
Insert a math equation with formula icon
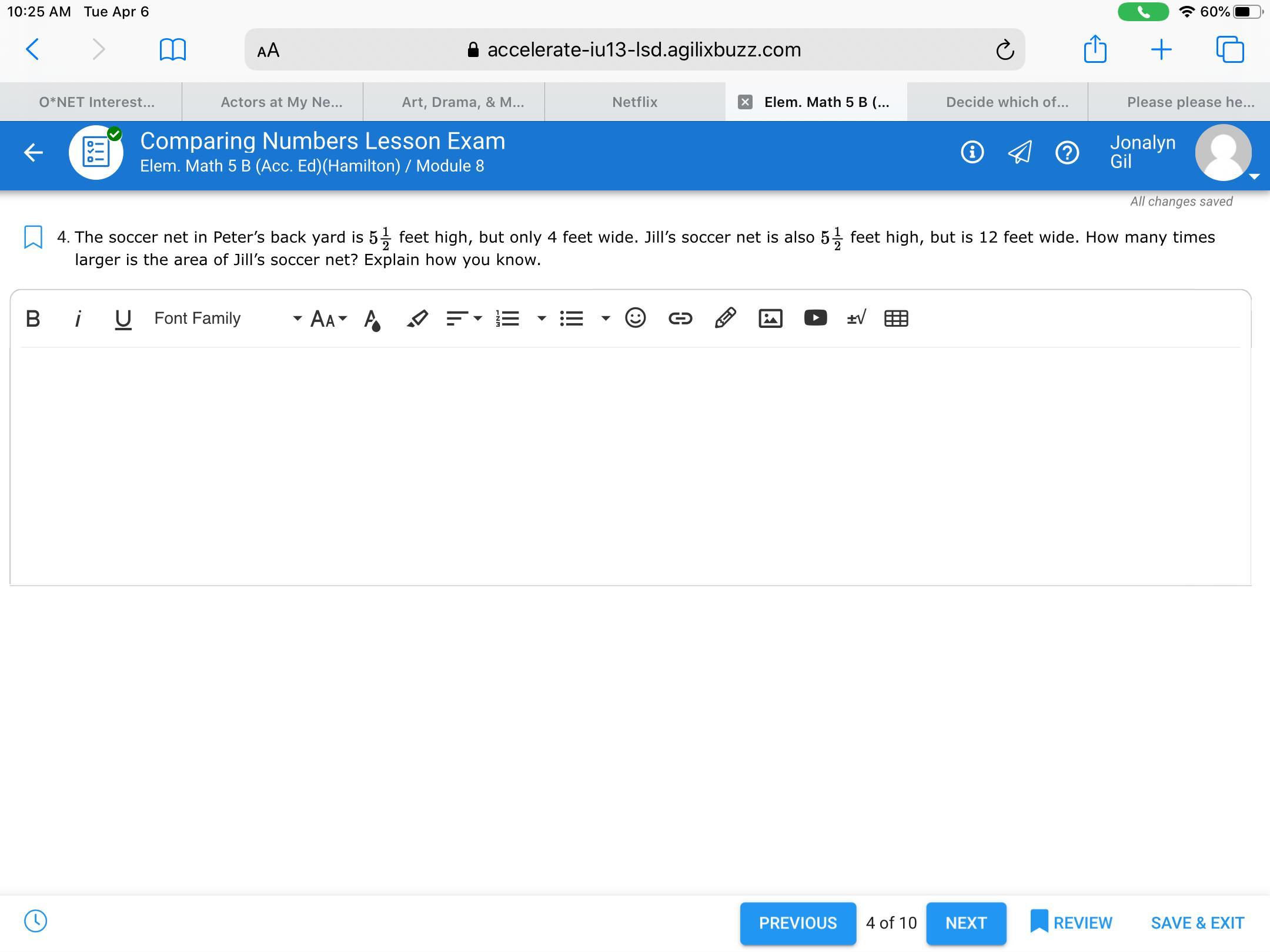coord(856,318)
